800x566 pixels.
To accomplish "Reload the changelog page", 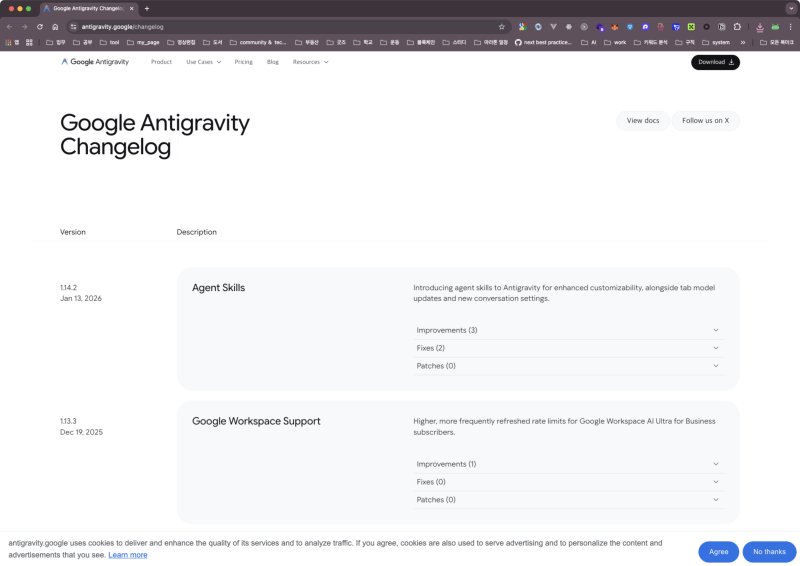I will (40, 27).
